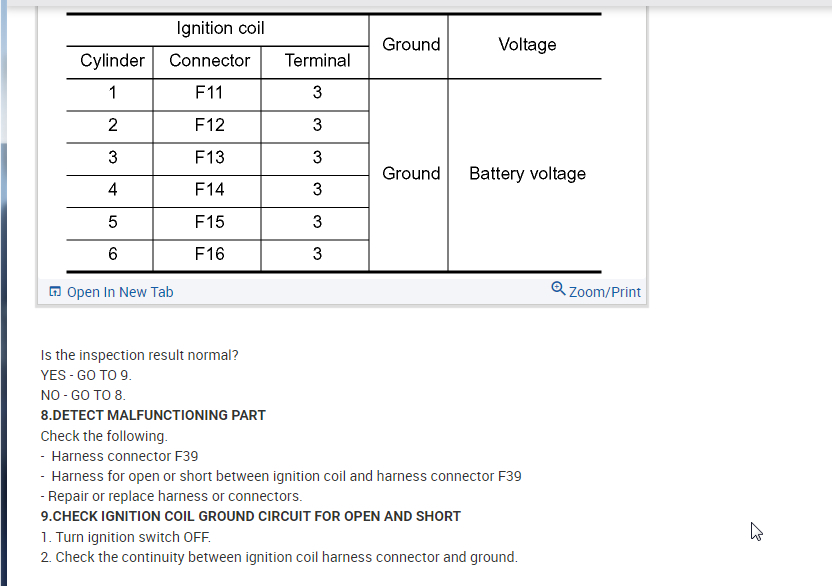832x586 pixels.
Task: Click heading '9.CHECK IGNITION COIL GROUND CIRCUIT'
Action: 250,516
